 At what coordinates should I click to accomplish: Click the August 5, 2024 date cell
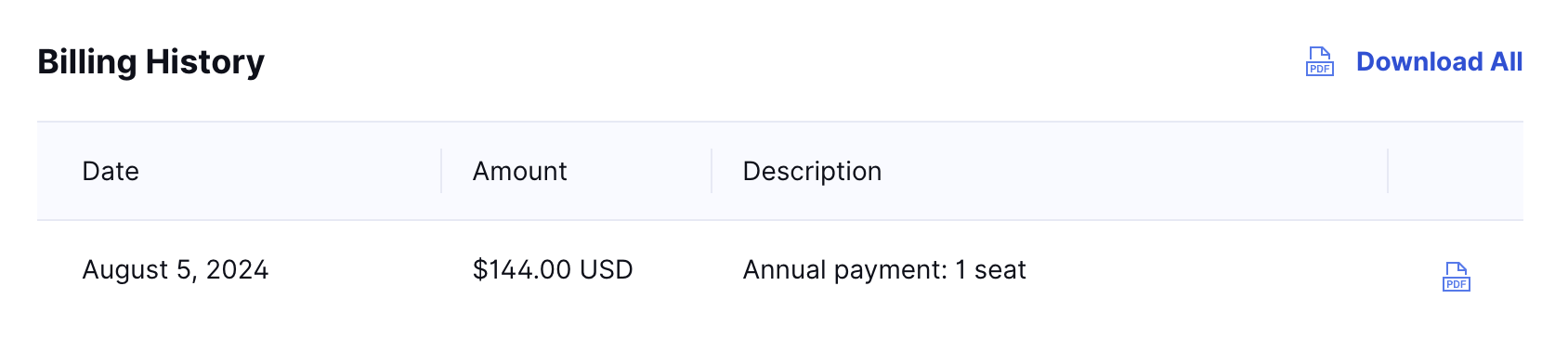pos(176,269)
